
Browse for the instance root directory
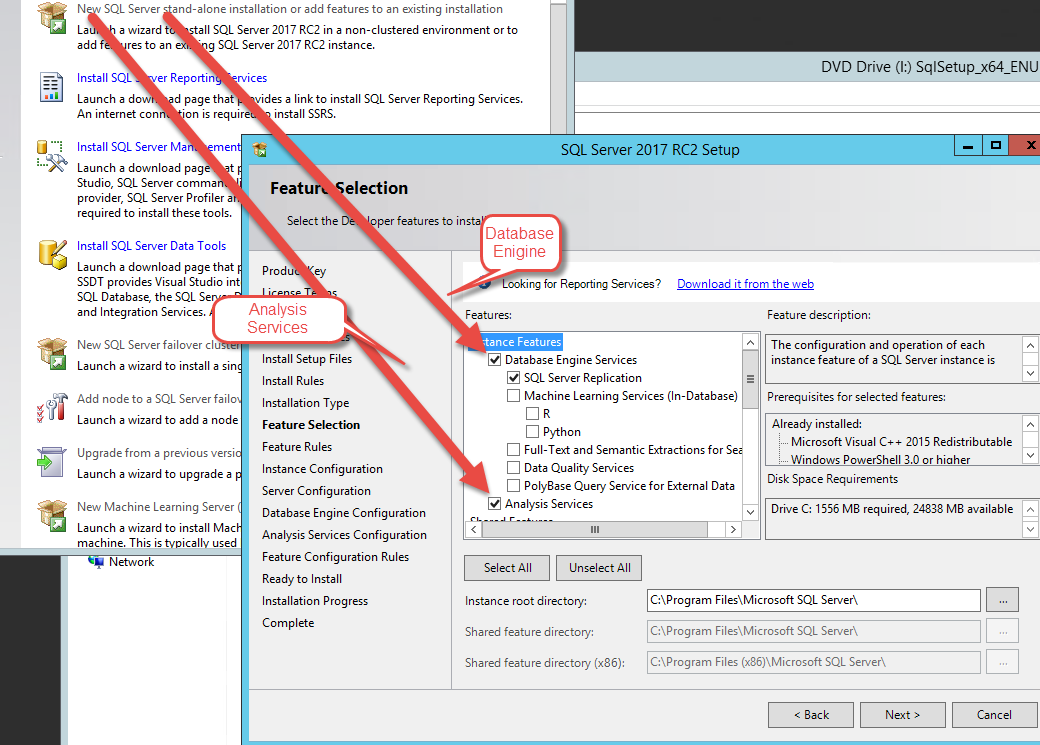pyautogui.click(x=1003, y=600)
